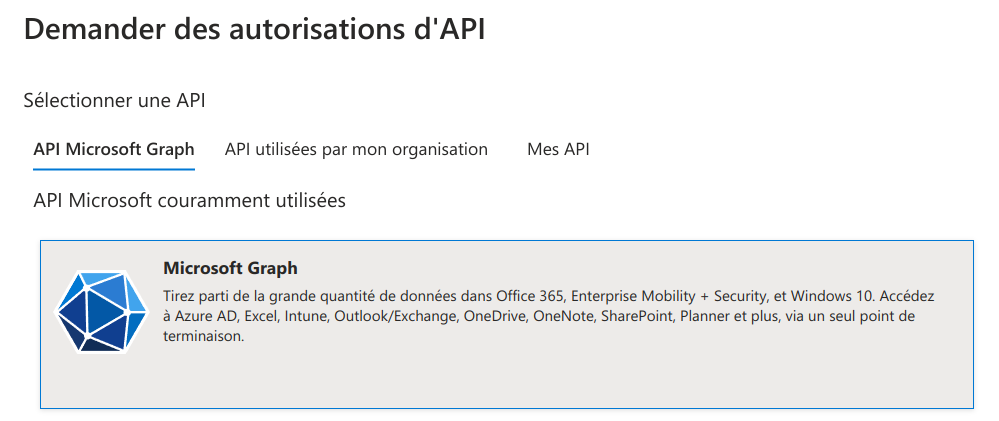Click the Microsoft Graph polyhedron icon
999x421 pixels.
(x=102, y=311)
